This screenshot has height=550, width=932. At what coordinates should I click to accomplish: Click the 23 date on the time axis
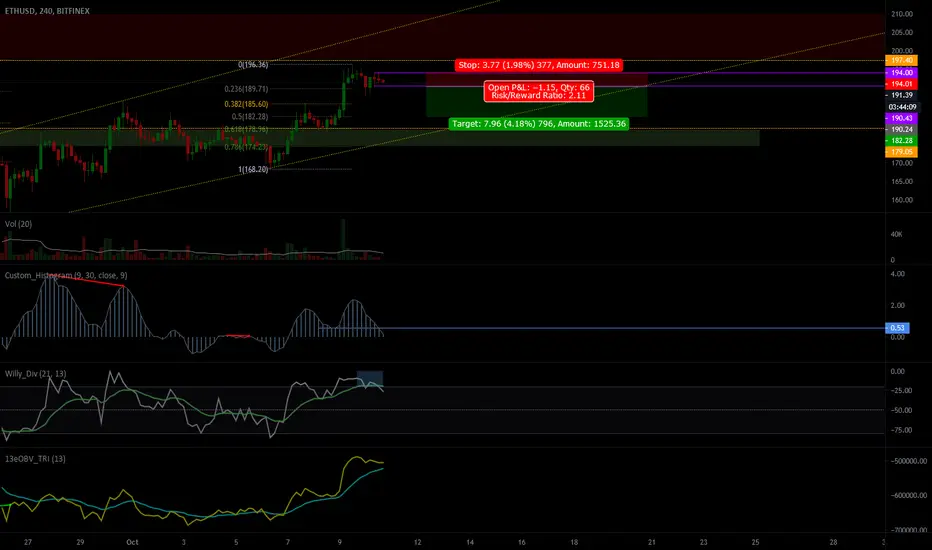coord(704,542)
